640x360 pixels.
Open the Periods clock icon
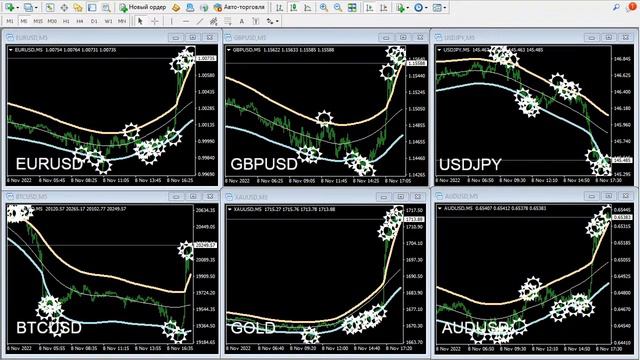(418, 7)
